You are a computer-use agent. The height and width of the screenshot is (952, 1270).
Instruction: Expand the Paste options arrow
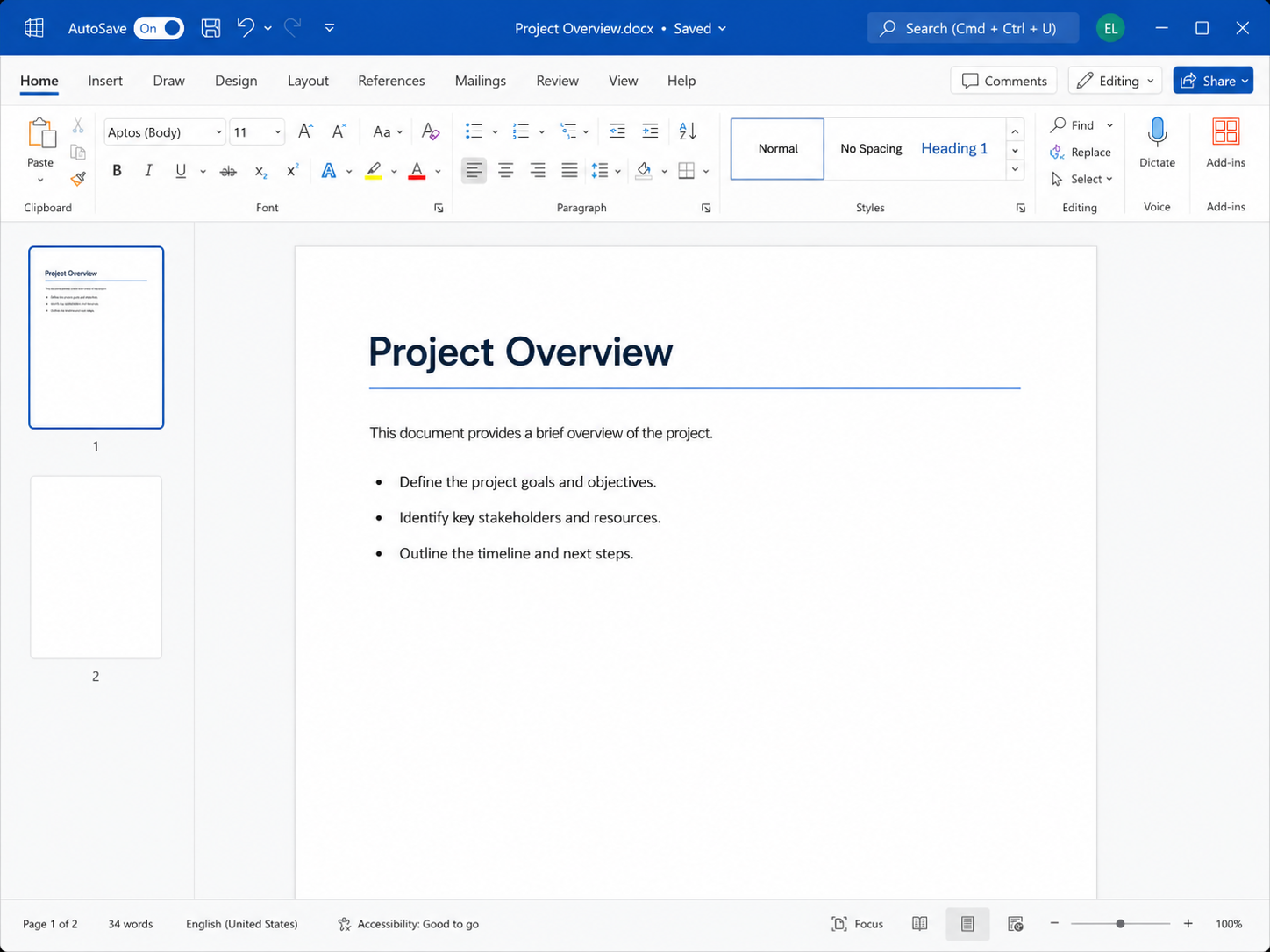(x=40, y=180)
